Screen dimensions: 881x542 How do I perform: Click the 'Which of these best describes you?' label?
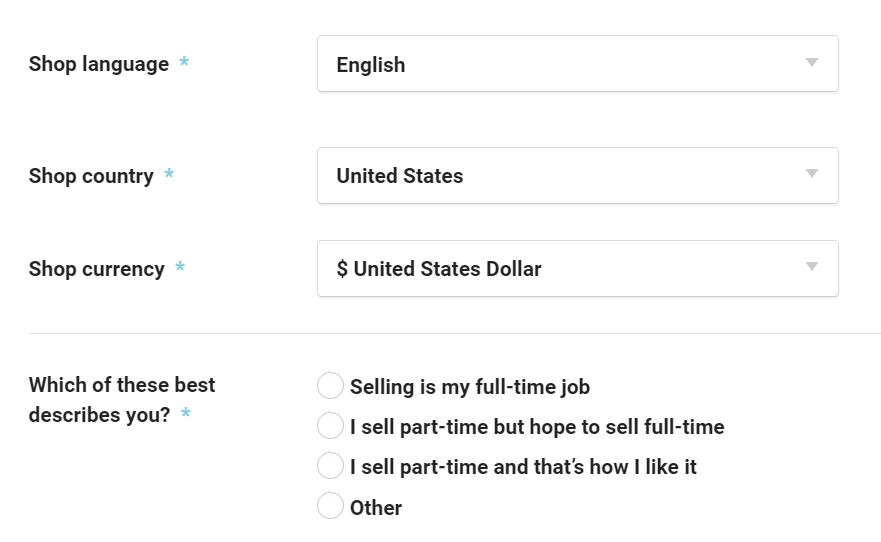pyautogui.click(x=121, y=399)
